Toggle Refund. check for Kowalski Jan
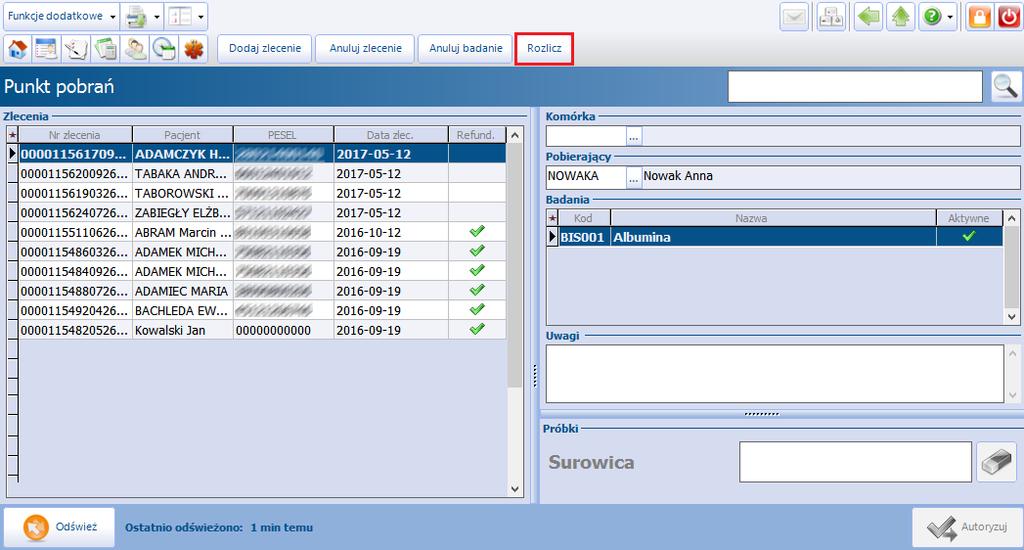The image size is (1024, 550). pyautogui.click(x=477, y=329)
